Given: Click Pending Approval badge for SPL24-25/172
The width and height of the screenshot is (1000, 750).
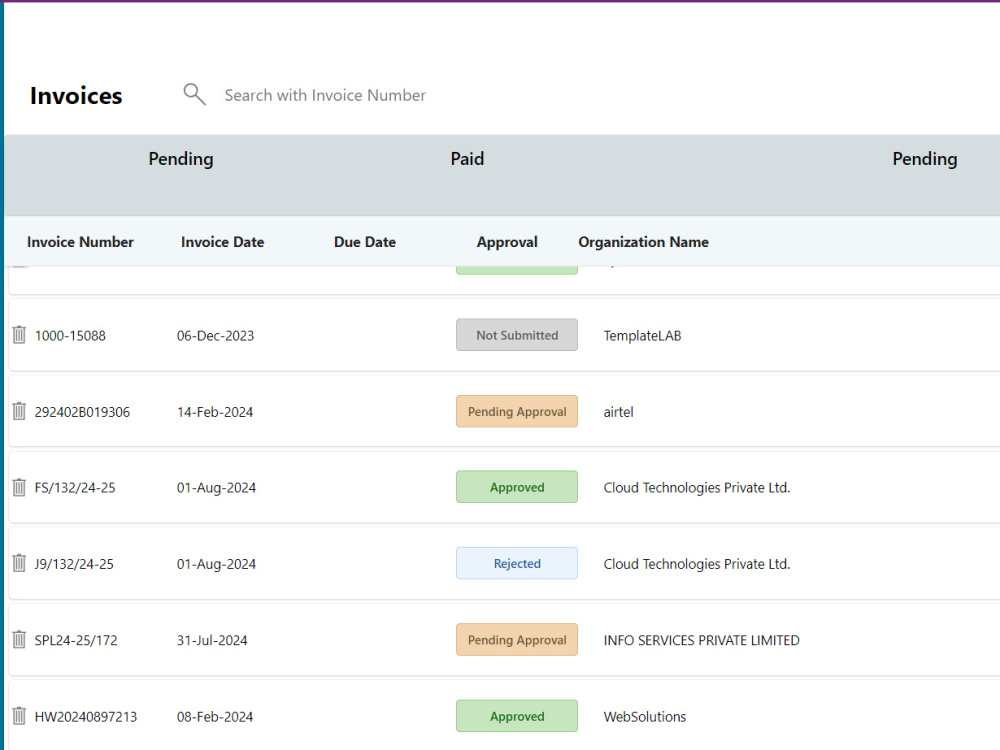Looking at the screenshot, I should coord(516,639).
